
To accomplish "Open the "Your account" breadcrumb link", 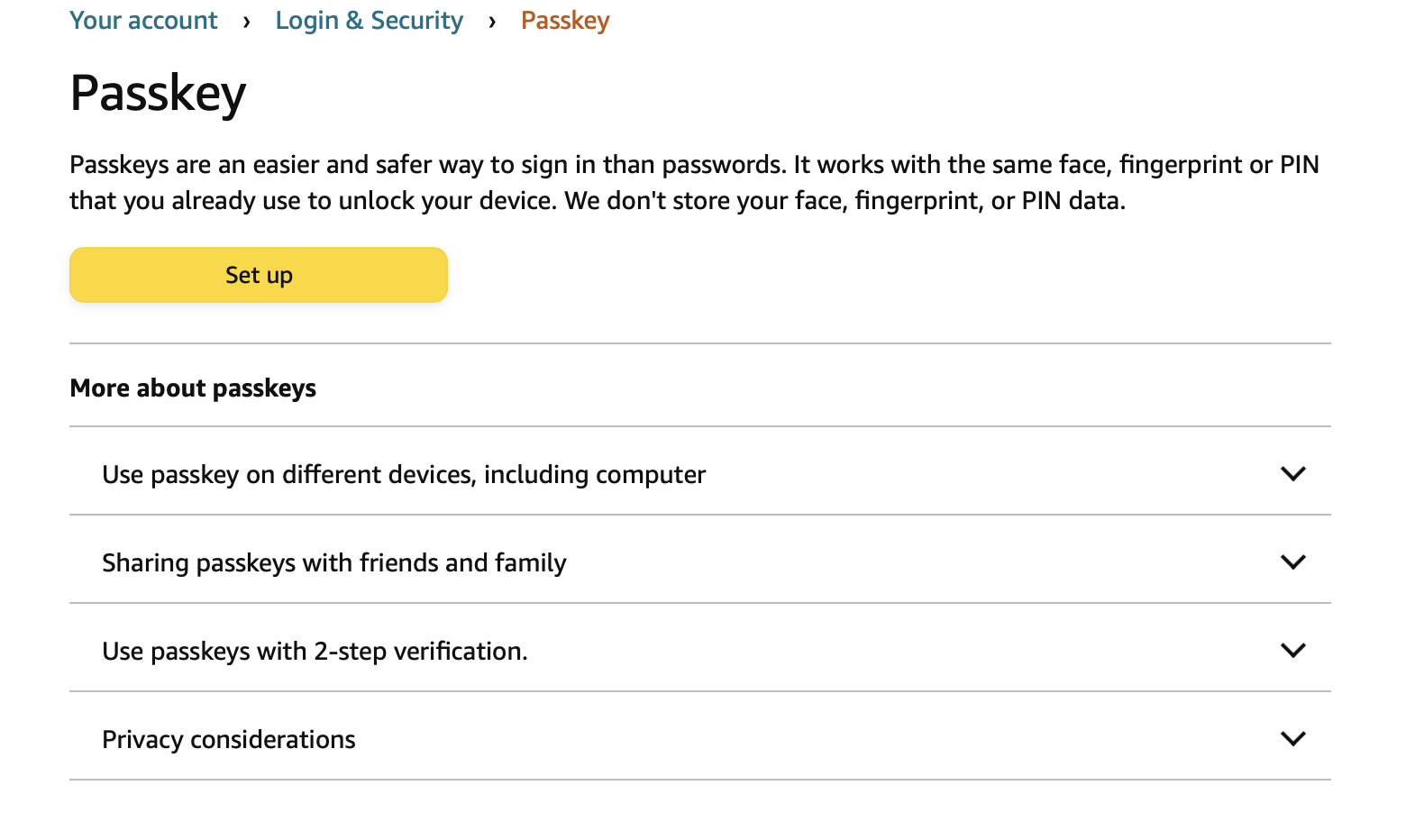I will (x=143, y=20).
